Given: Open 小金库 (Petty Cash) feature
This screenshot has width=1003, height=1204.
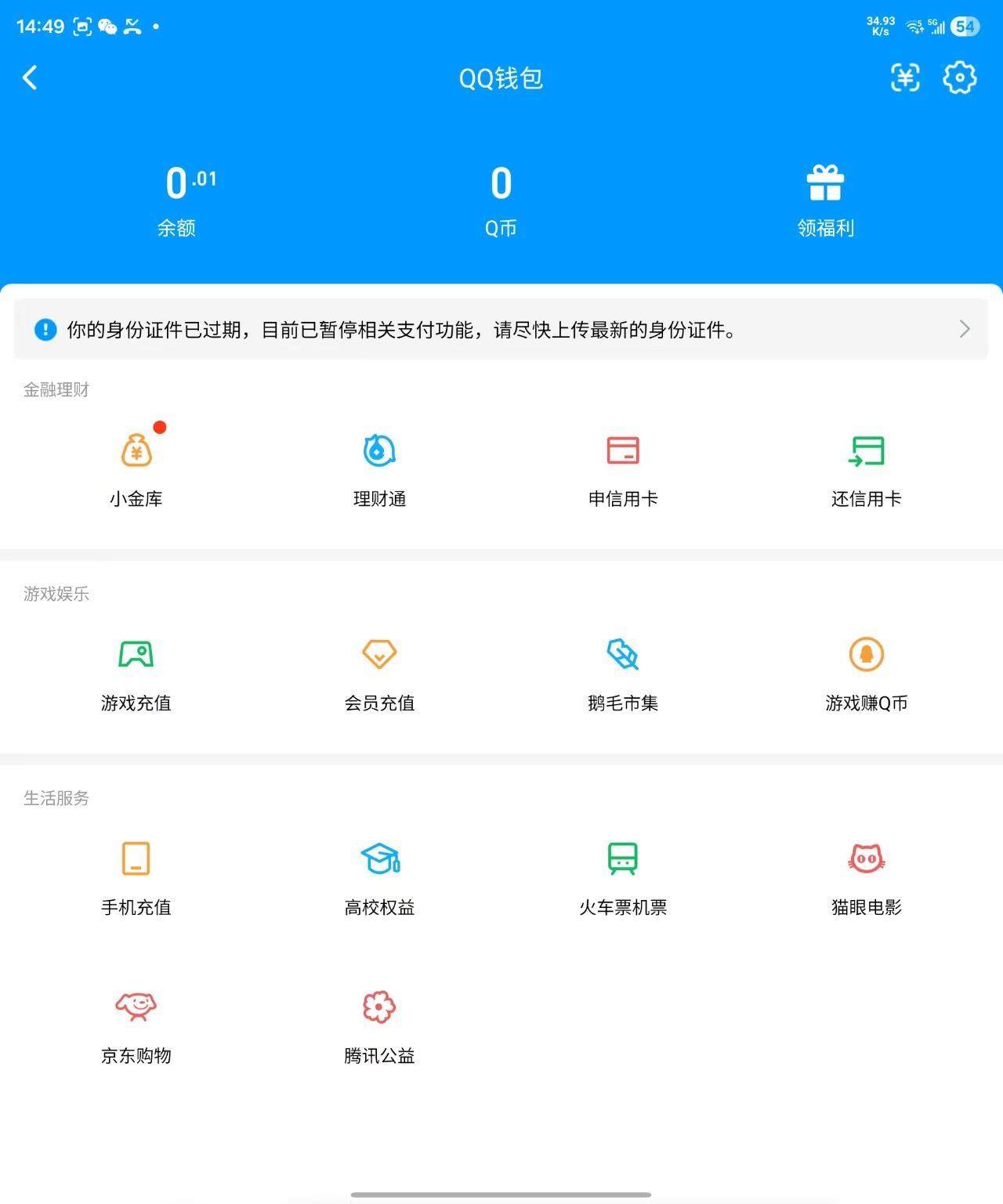Looking at the screenshot, I should [136, 468].
